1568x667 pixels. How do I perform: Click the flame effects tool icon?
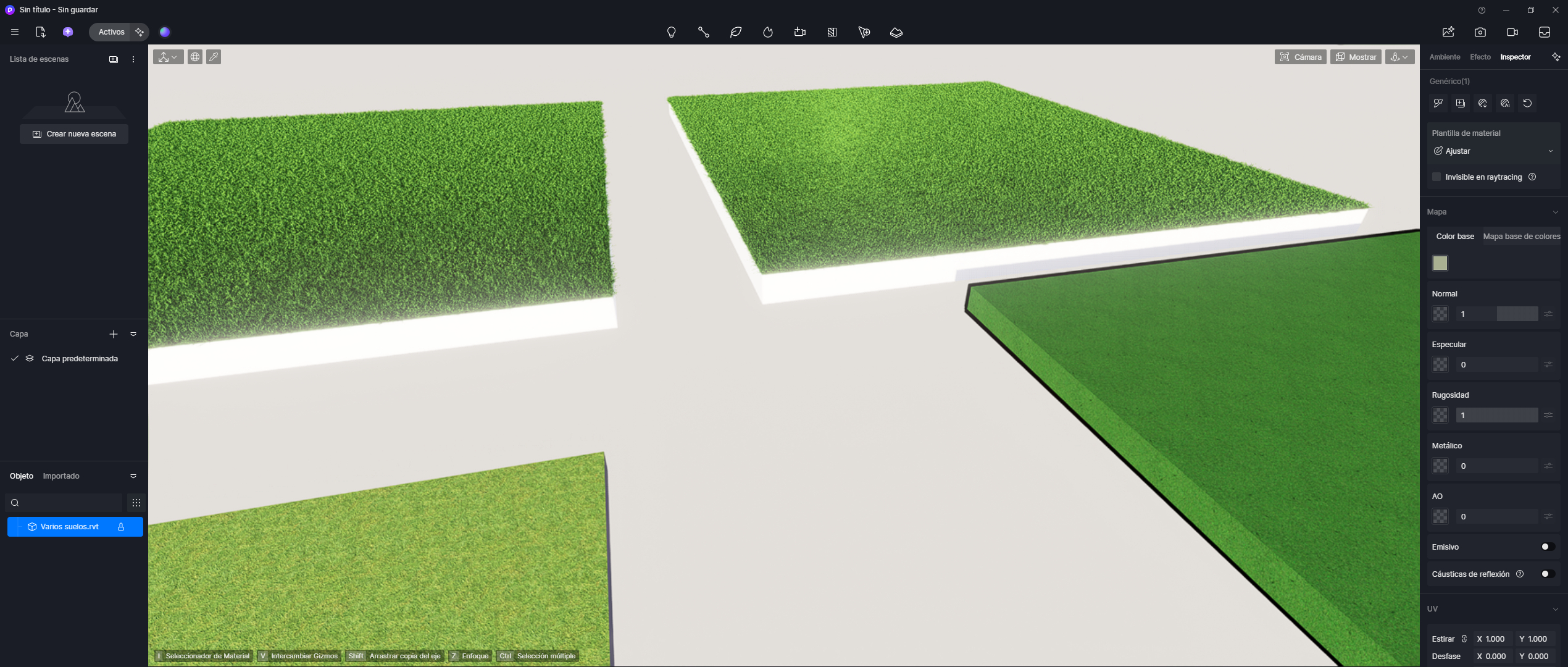(x=767, y=32)
